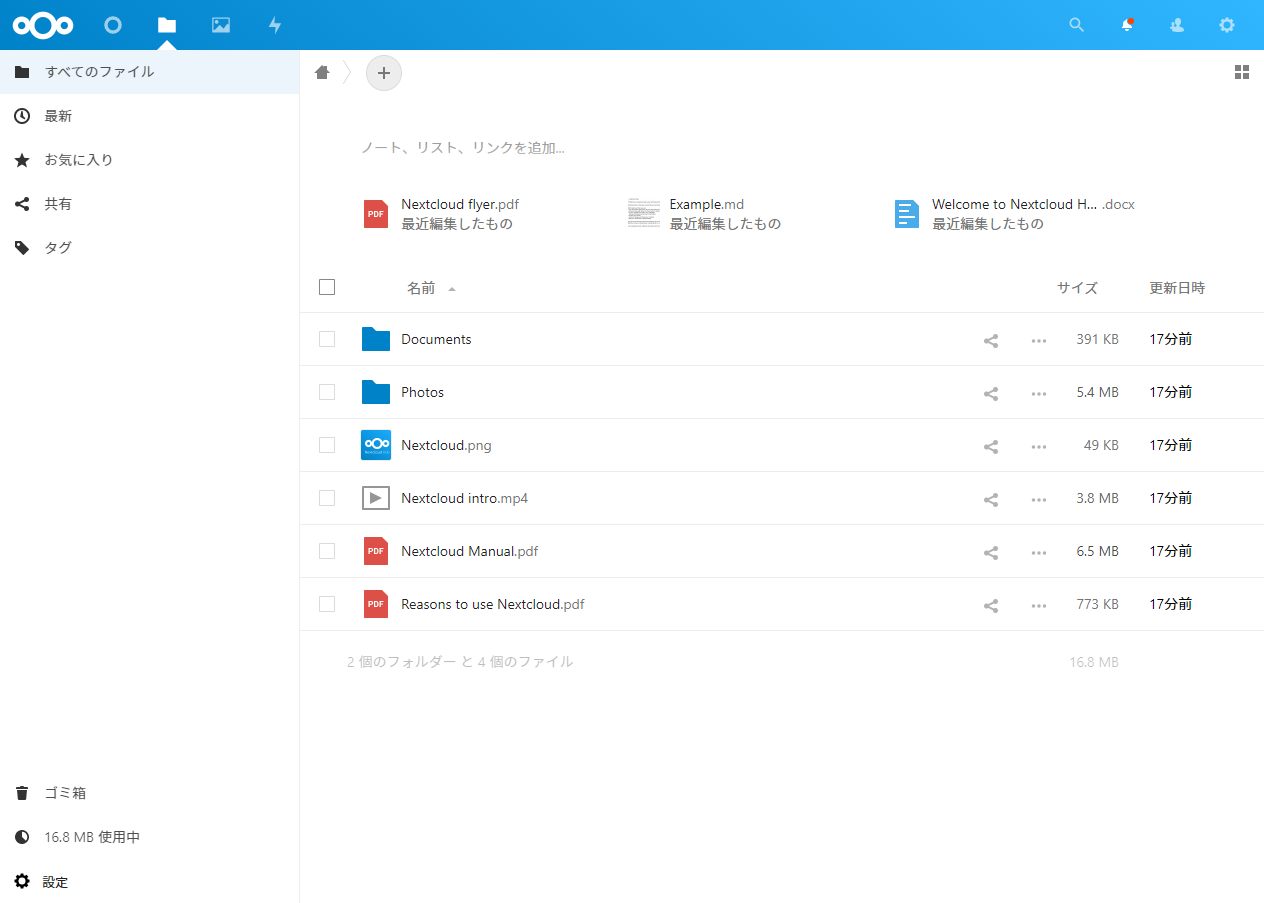The image size is (1264, 903).
Task: Click the note input field ノート、リスト、リンクを追加
Action: tap(463, 148)
